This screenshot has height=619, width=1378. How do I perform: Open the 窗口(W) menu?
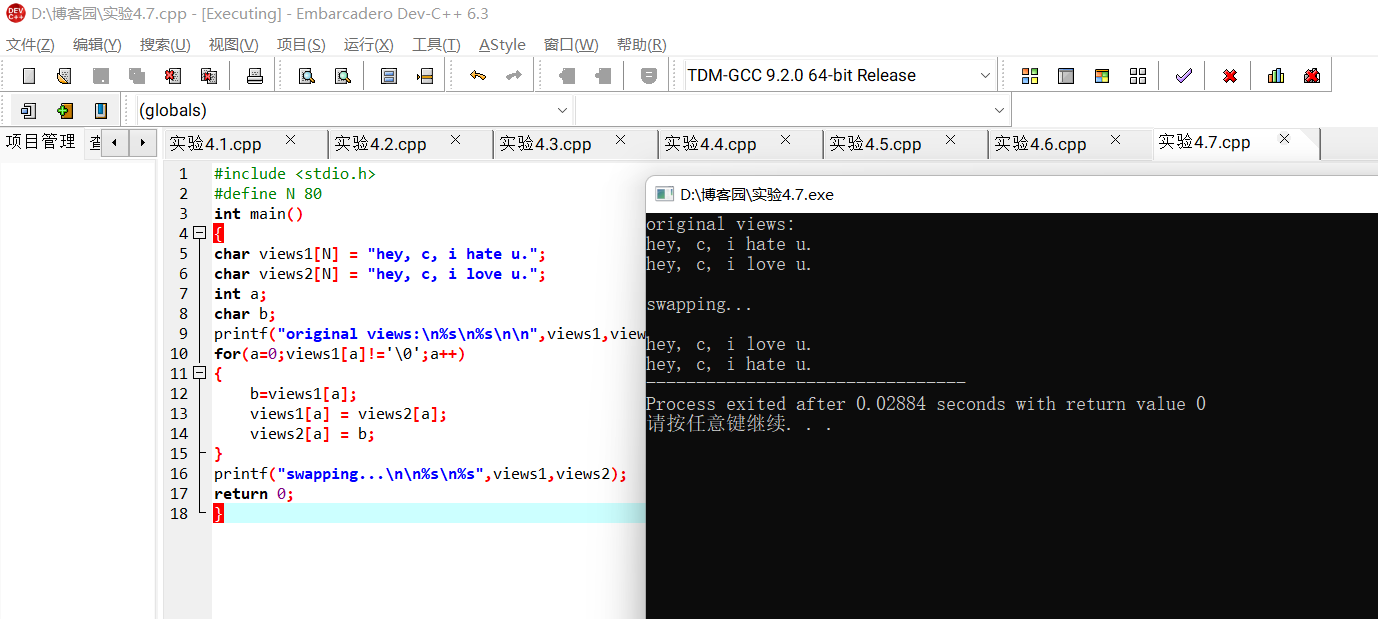(x=571, y=45)
